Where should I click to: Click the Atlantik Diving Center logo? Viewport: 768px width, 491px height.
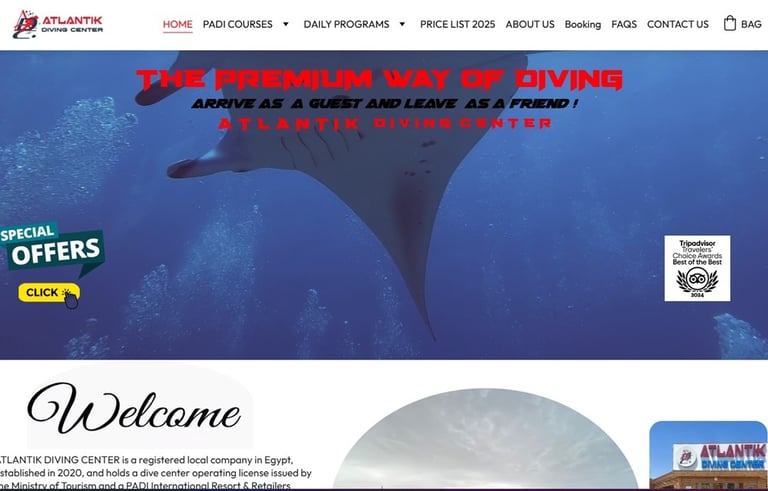pyautogui.click(x=58, y=24)
